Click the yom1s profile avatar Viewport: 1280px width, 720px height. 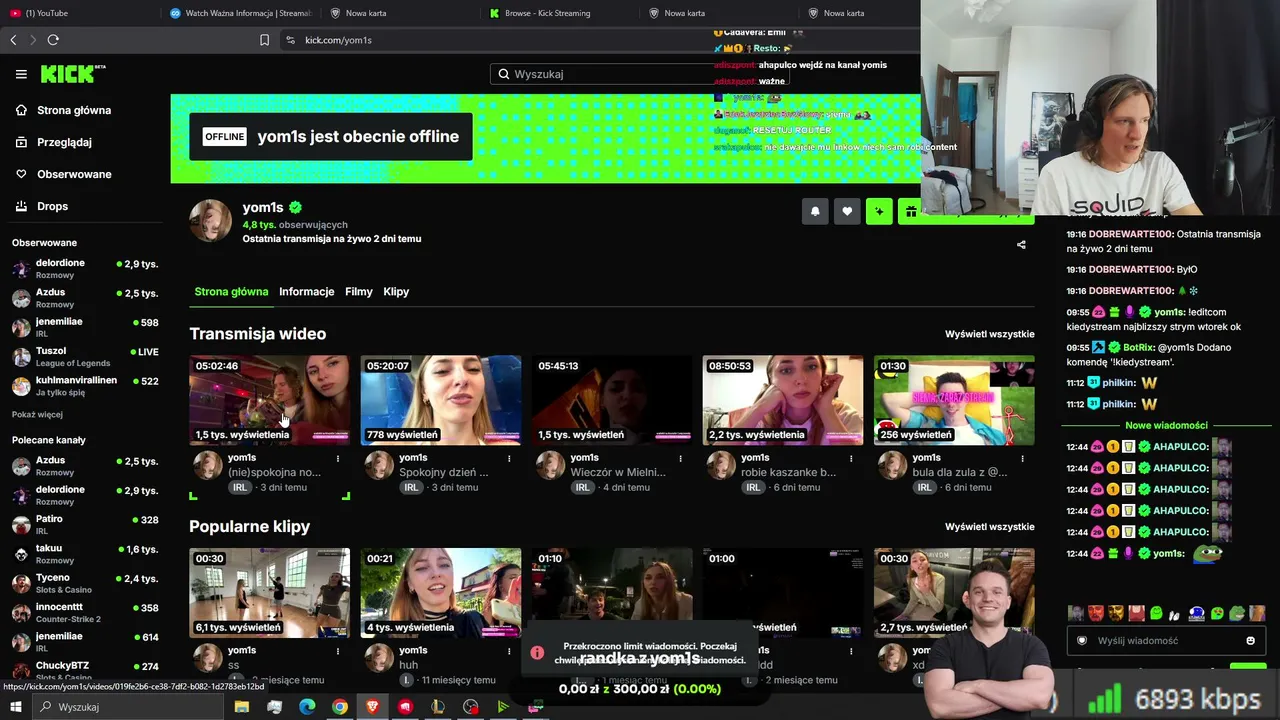coord(211,220)
